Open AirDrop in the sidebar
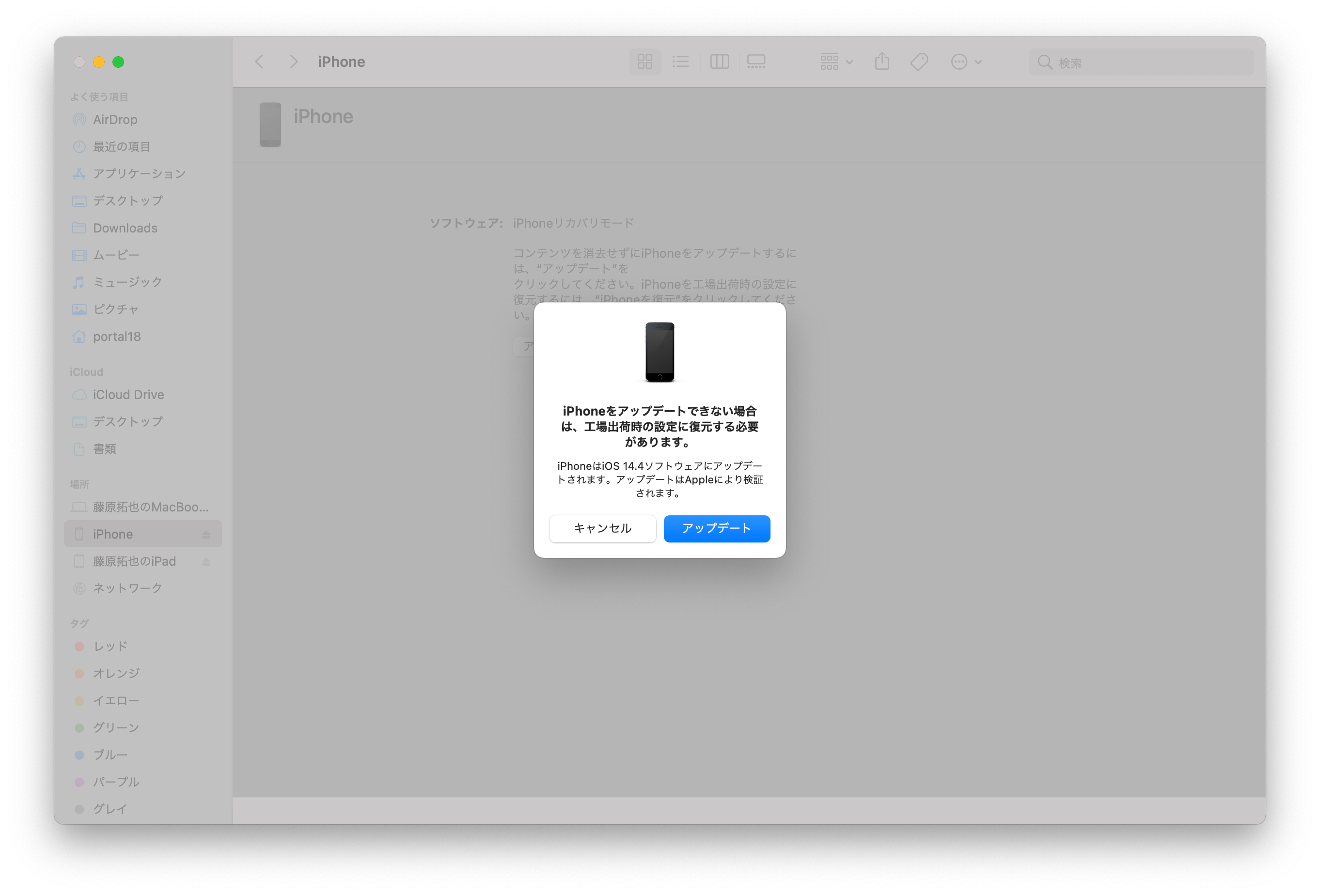 click(x=115, y=119)
